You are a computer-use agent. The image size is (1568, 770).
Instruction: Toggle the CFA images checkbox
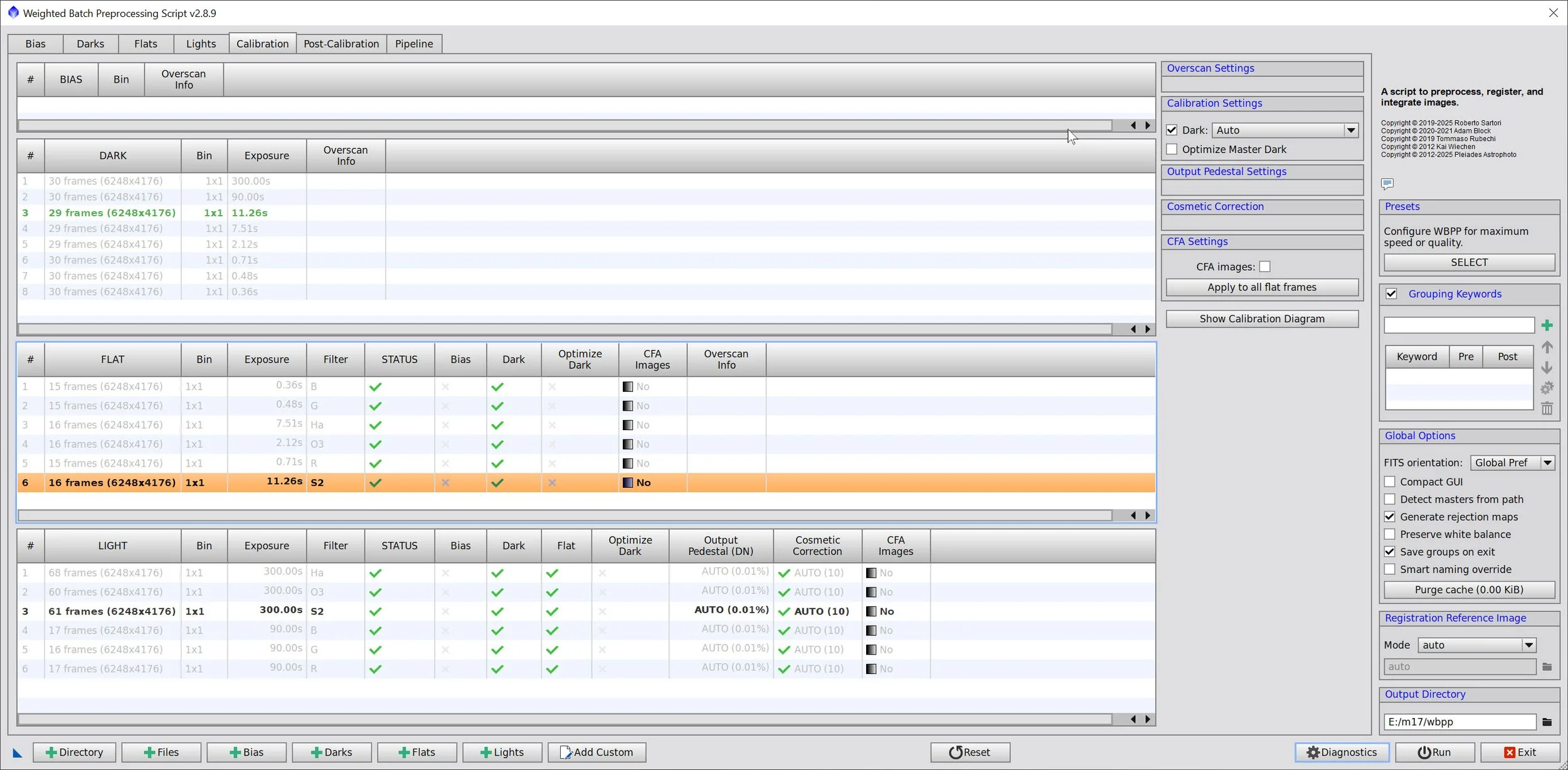(1264, 266)
